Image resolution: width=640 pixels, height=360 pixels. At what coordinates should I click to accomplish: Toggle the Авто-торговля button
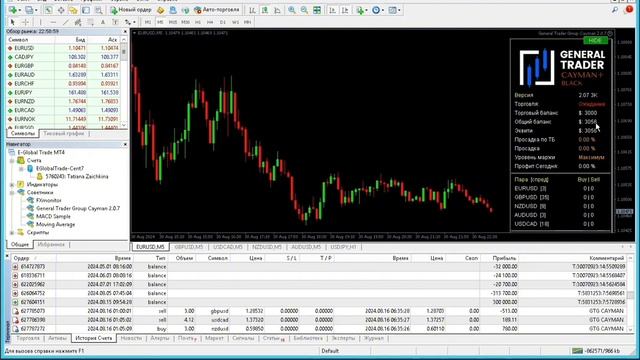click(216, 10)
